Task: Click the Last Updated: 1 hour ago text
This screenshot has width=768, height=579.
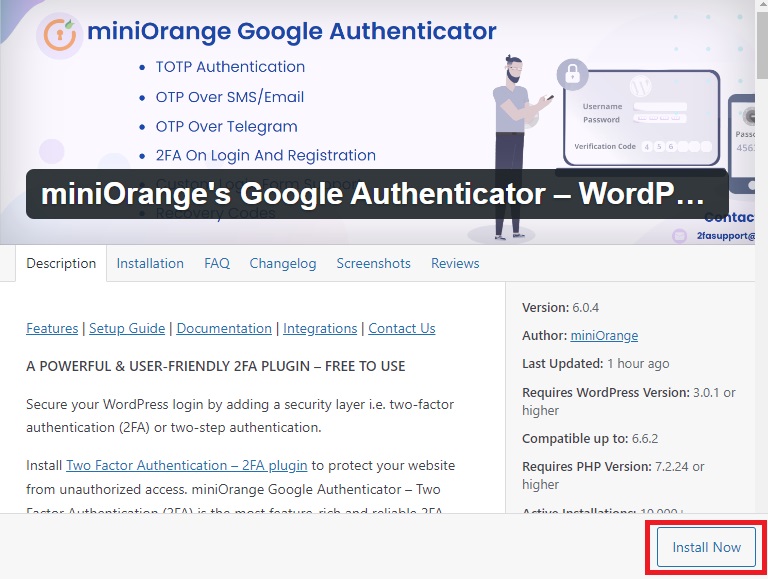Action: pyautogui.click(x=596, y=364)
